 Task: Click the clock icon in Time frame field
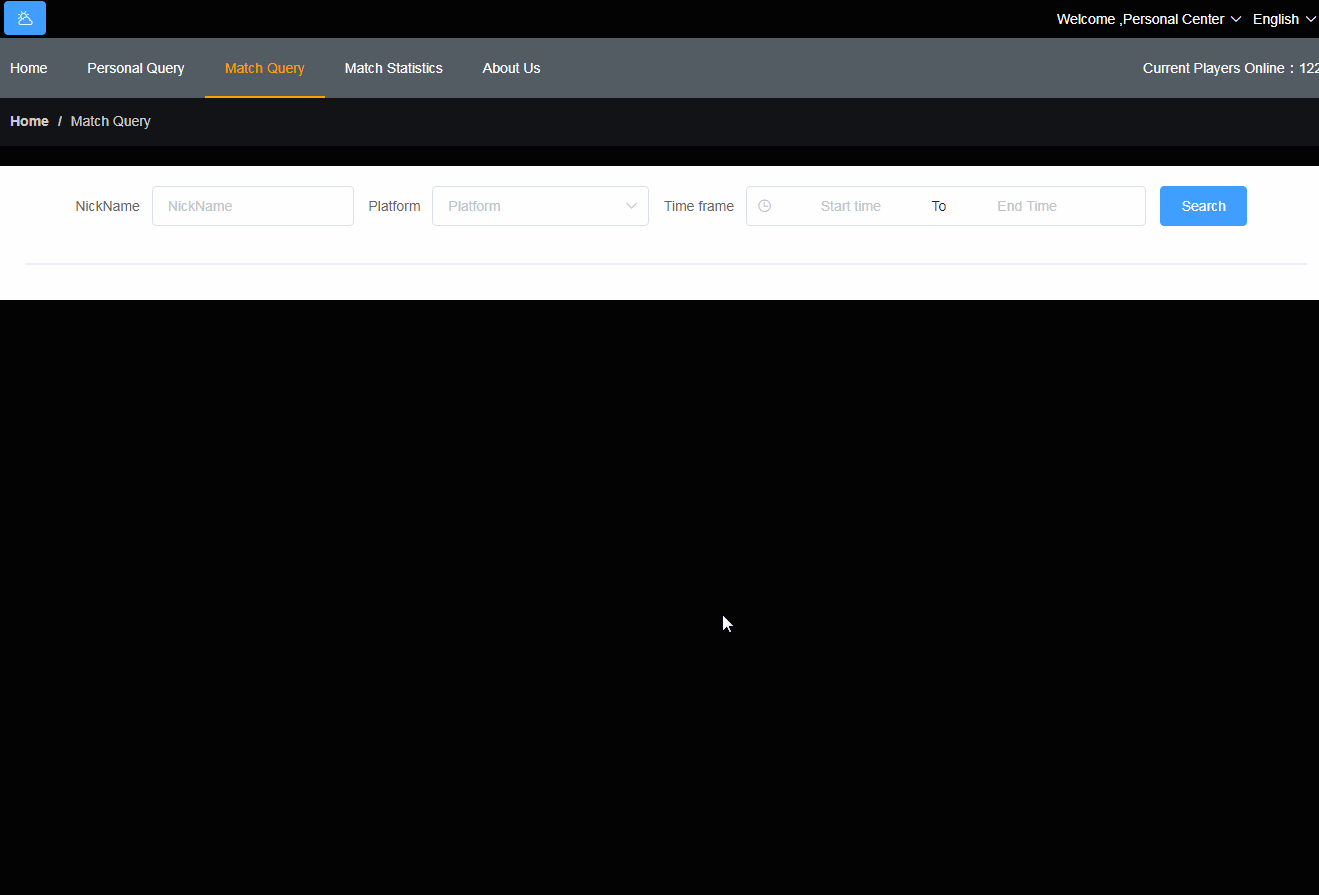tap(765, 206)
